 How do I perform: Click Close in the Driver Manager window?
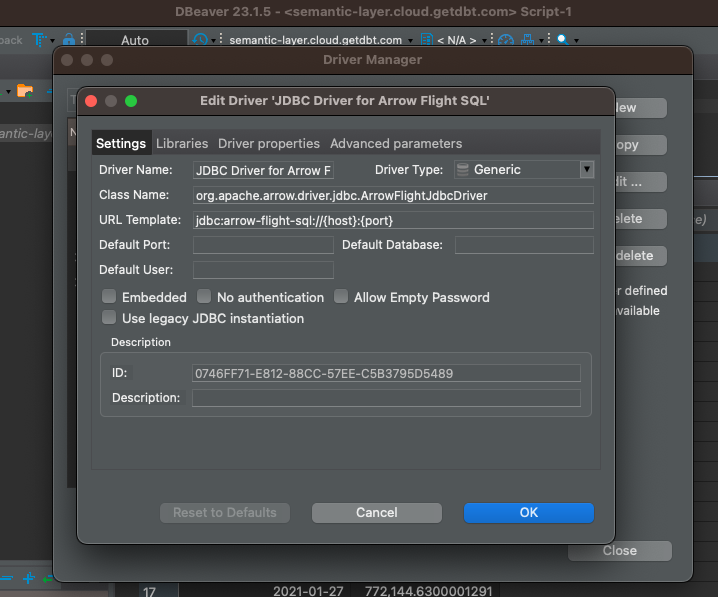coord(620,550)
